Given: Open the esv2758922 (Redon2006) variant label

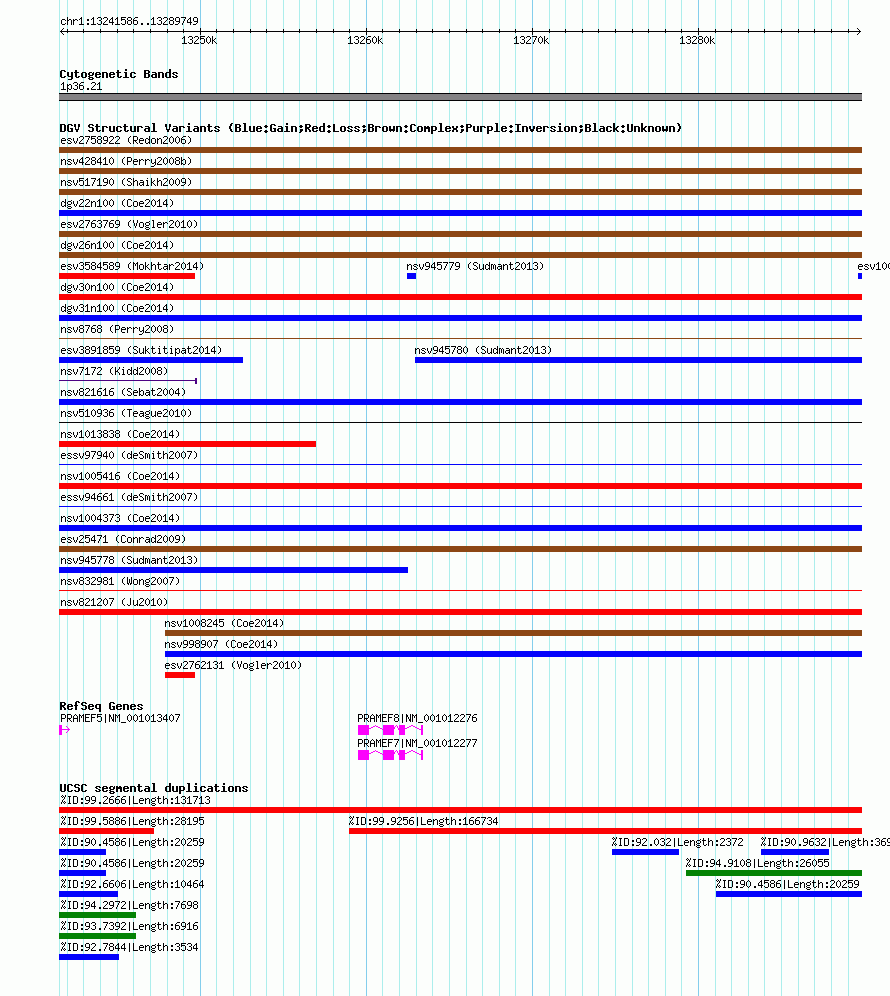Looking at the screenshot, I should (x=126, y=140).
